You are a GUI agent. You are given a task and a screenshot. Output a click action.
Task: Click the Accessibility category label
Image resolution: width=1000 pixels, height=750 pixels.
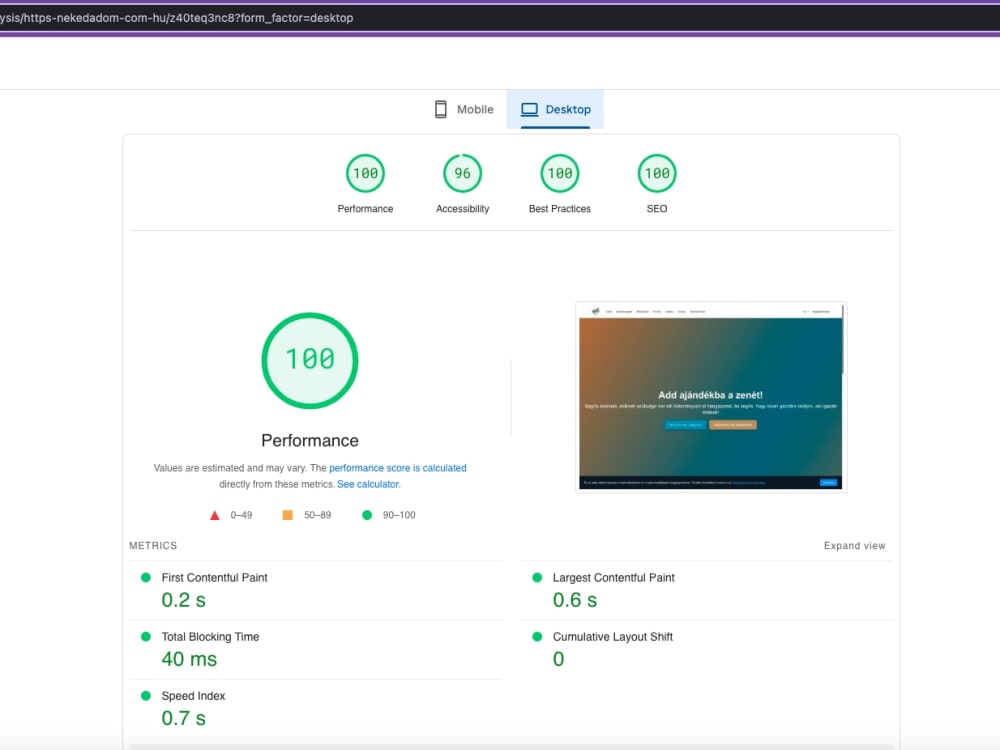462,209
